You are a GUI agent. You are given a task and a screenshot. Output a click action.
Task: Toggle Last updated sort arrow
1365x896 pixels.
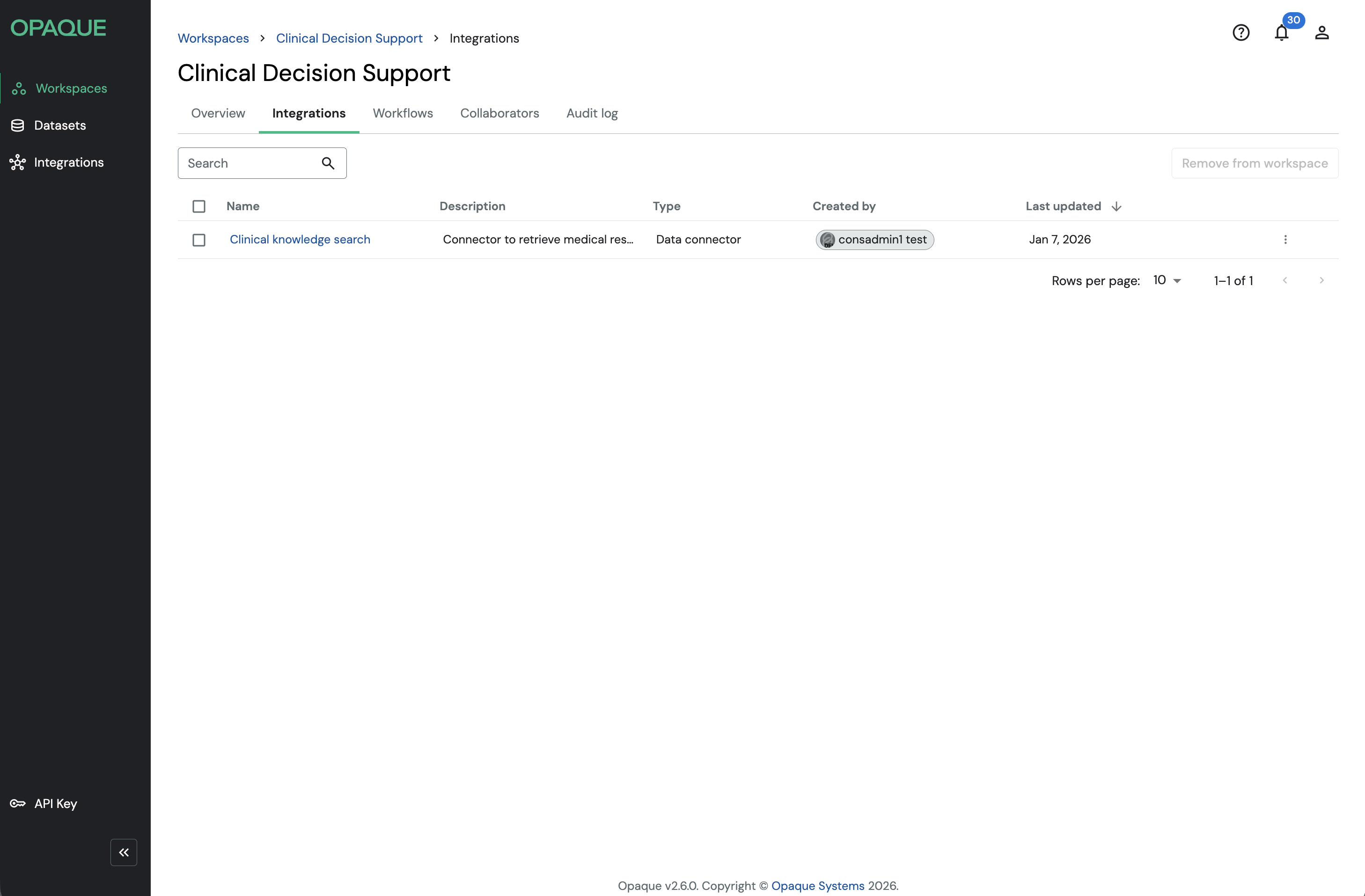1116,206
